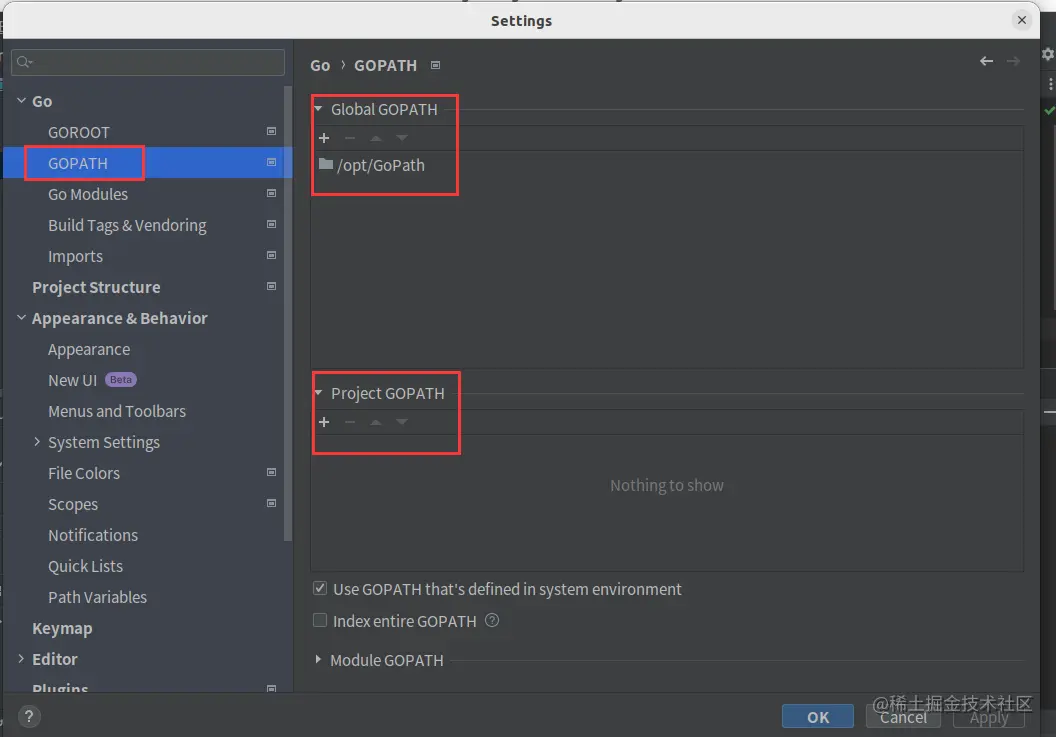Click the search field in Settings

pos(147,62)
